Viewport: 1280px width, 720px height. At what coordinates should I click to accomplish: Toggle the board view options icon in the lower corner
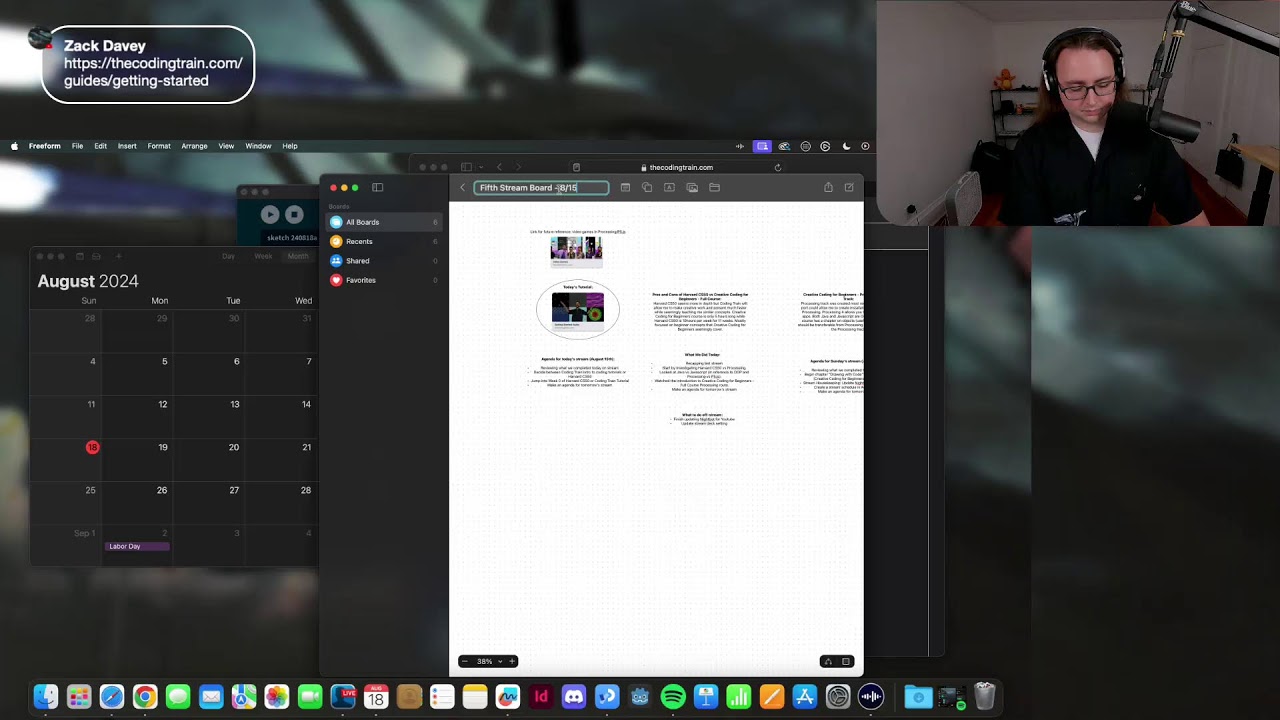click(846, 661)
